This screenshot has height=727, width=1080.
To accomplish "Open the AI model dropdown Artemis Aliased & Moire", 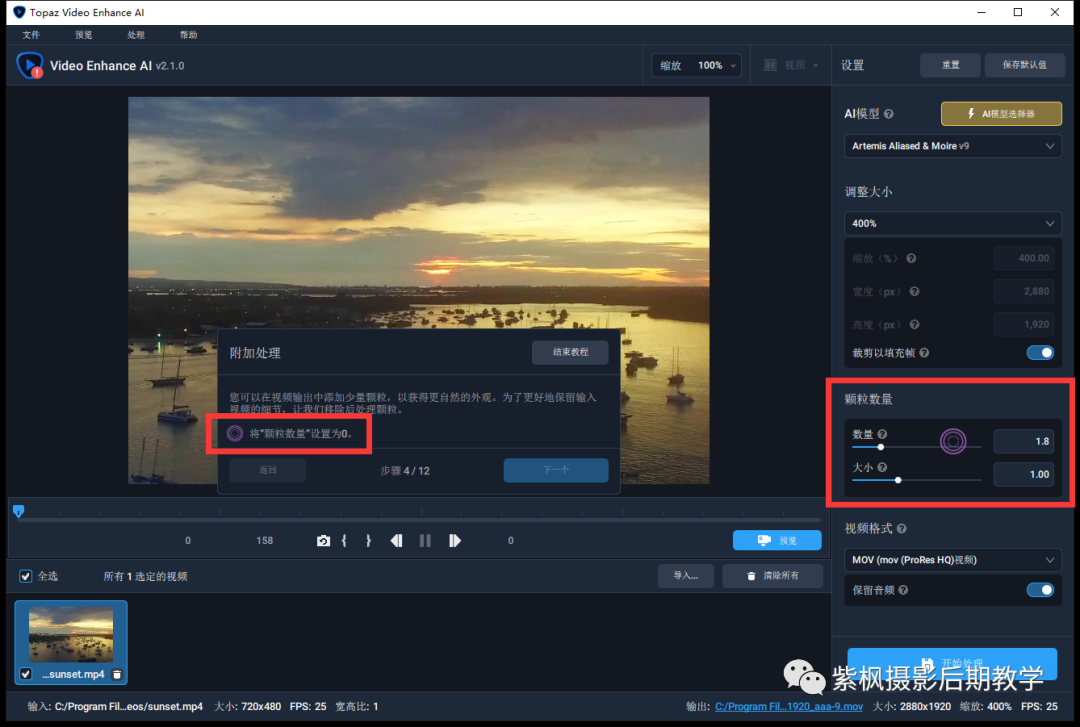I will [953, 146].
